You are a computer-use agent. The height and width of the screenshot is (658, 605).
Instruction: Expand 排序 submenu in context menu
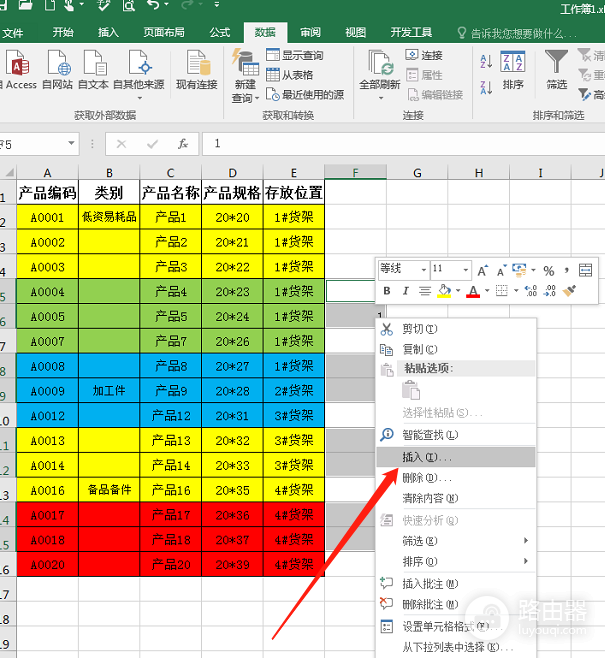456,561
